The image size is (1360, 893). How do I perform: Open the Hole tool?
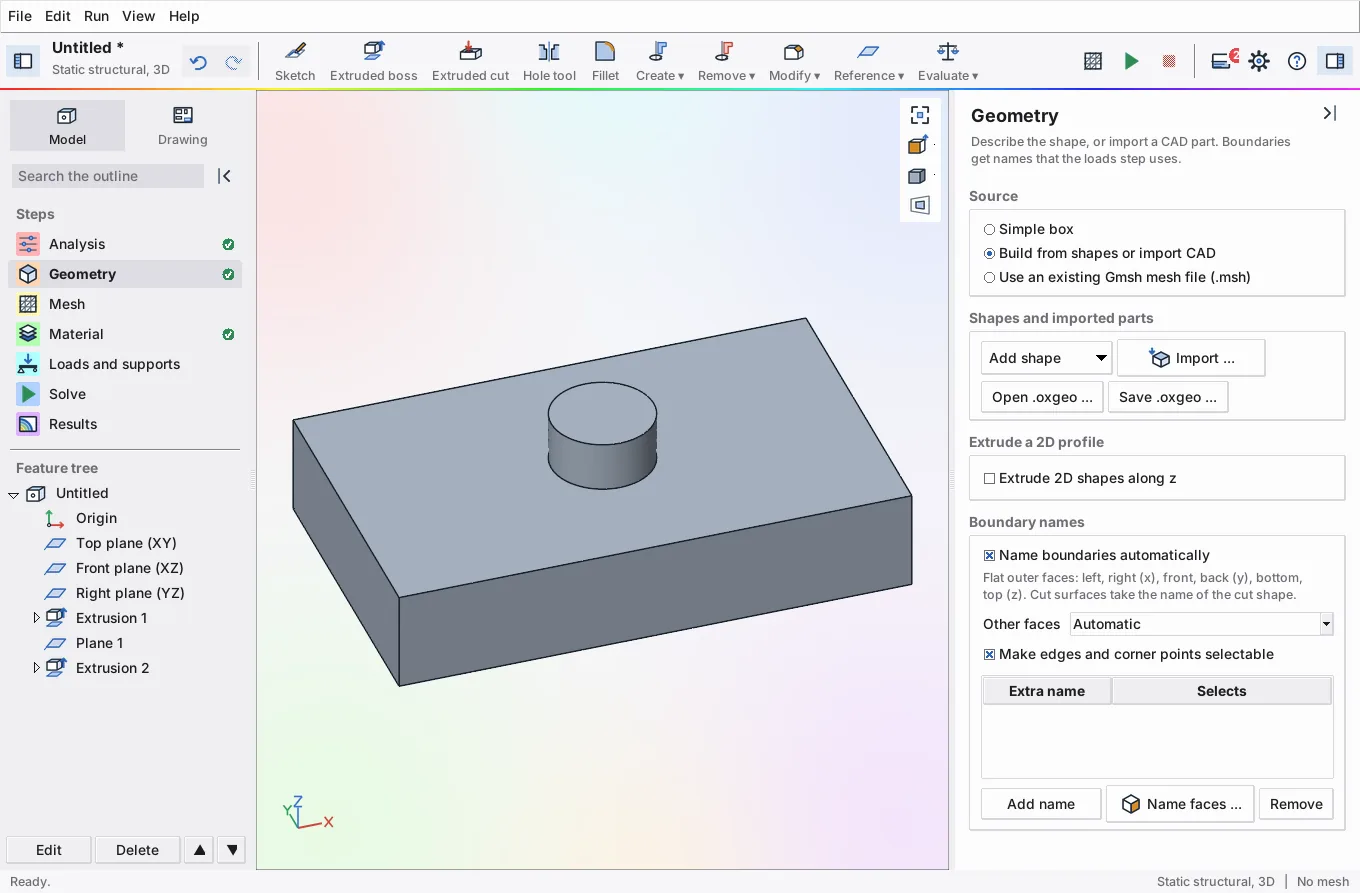tap(549, 61)
